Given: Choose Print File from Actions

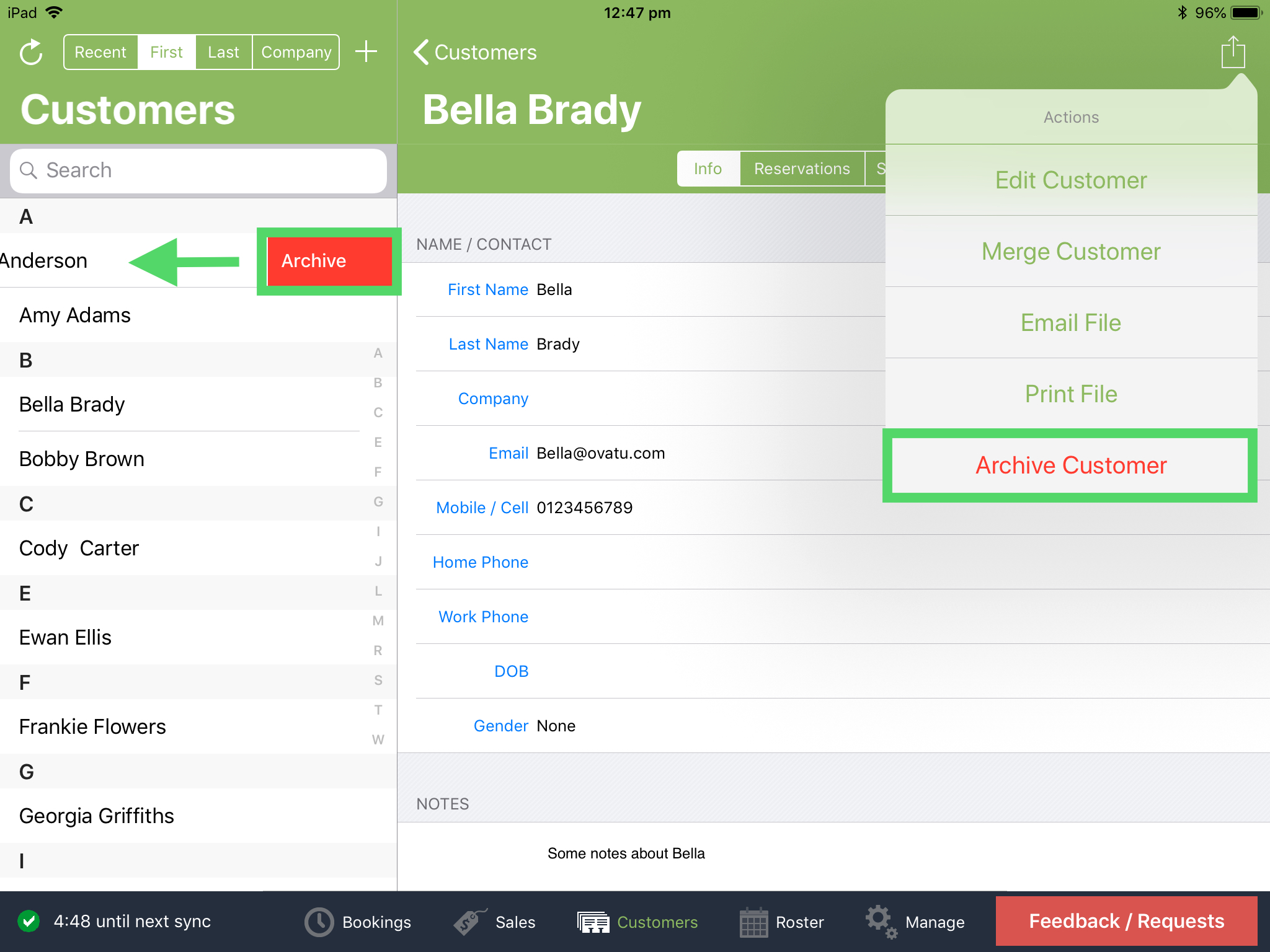Looking at the screenshot, I should pos(1071,394).
